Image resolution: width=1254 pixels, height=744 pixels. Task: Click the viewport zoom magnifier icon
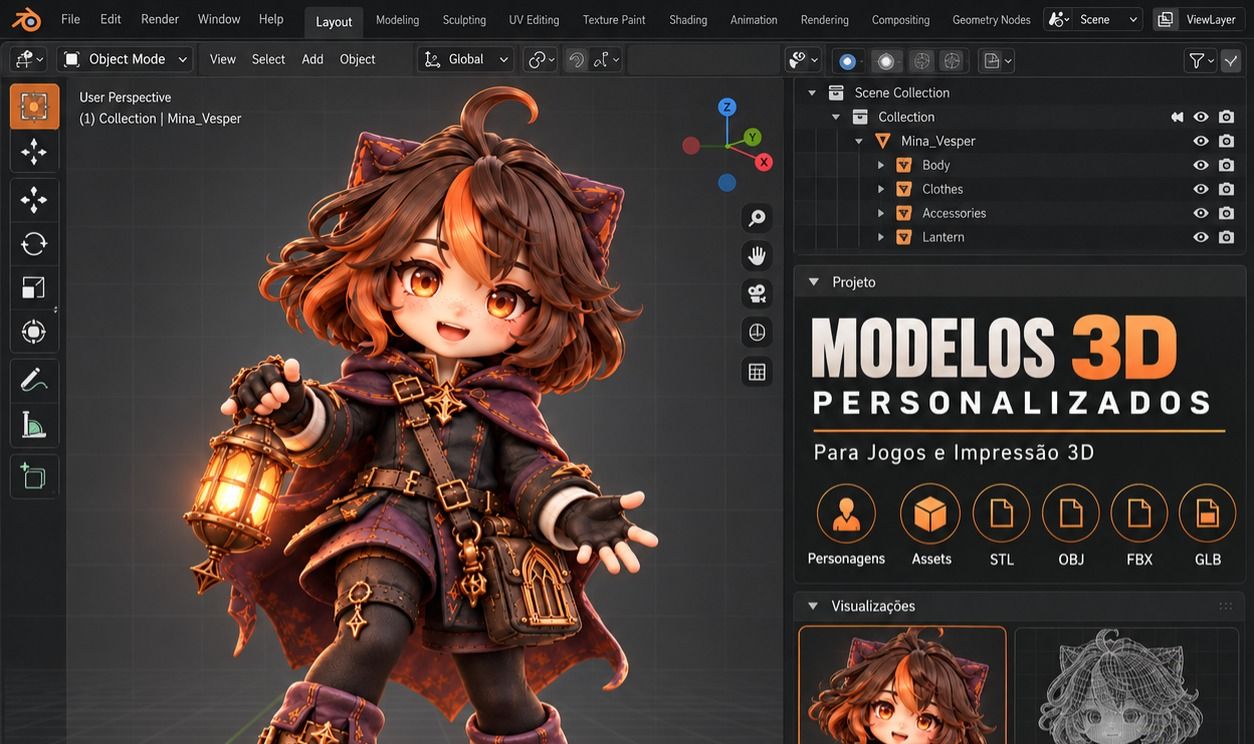point(757,218)
